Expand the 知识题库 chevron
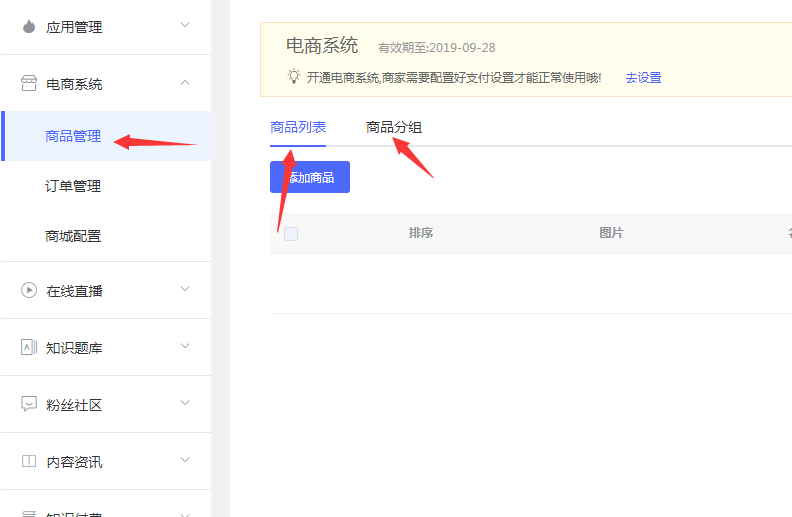This screenshot has width=792, height=517. click(x=185, y=346)
